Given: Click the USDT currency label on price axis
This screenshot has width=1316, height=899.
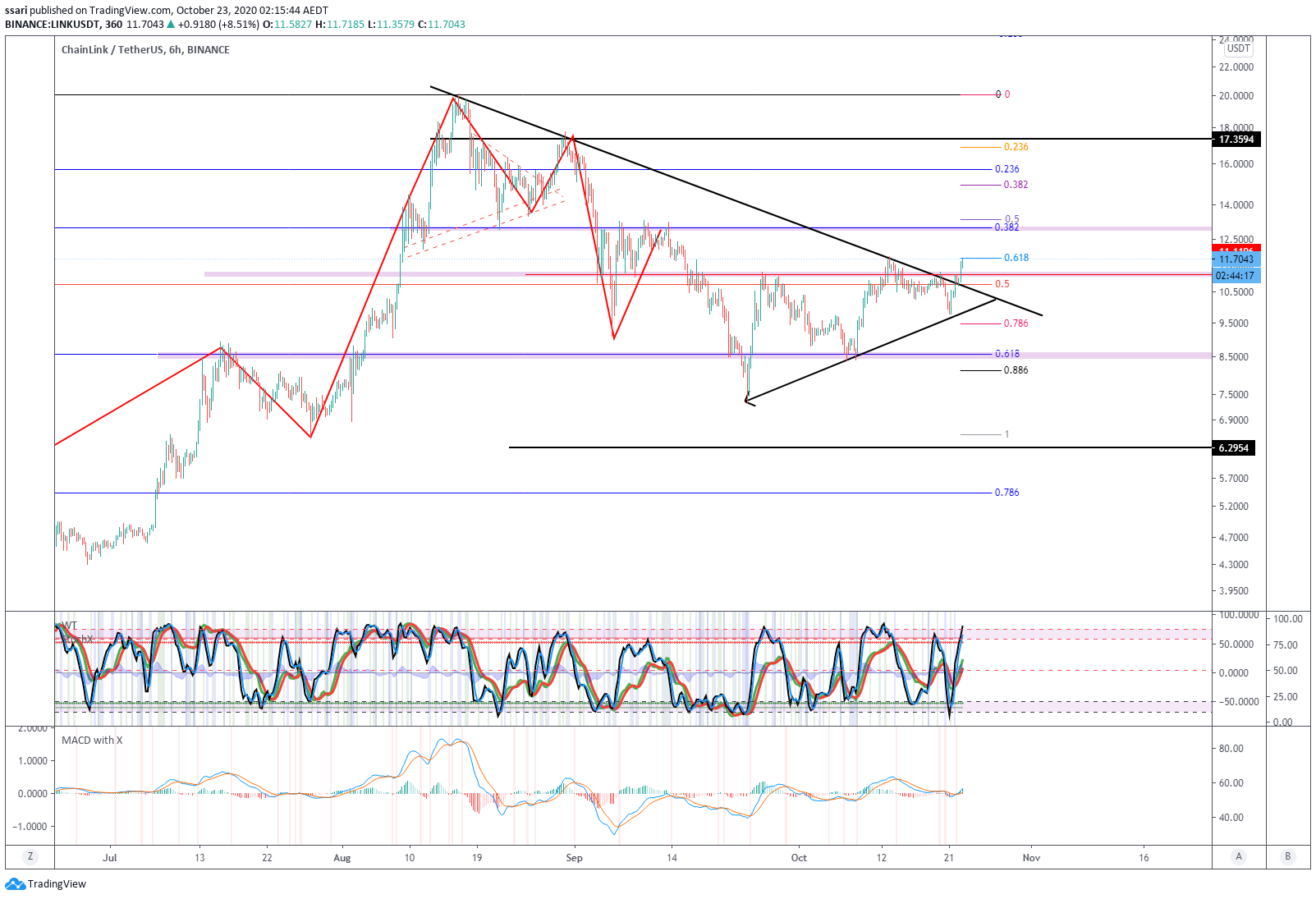Looking at the screenshot, I should [1239, 48].
